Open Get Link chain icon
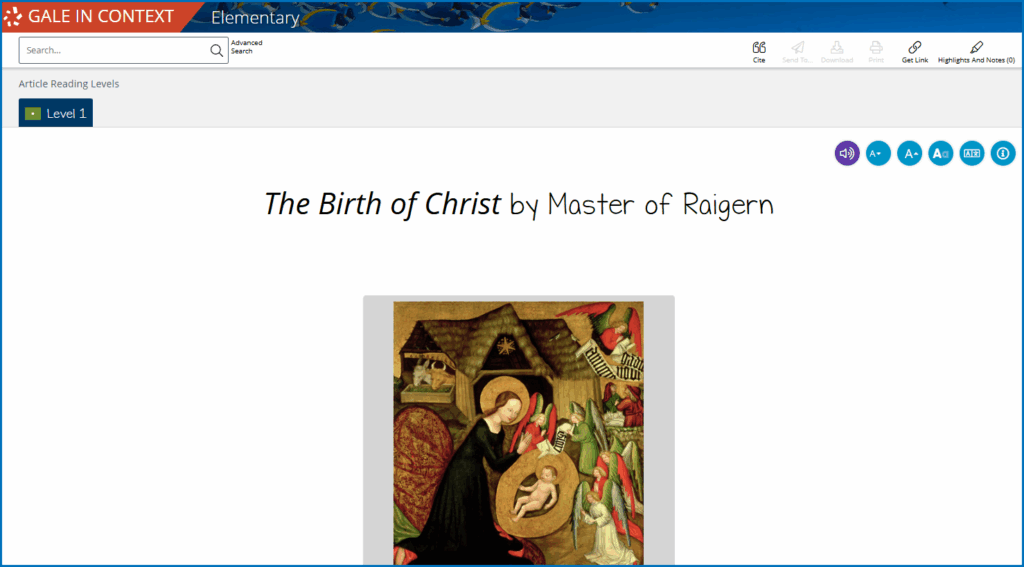Image resolution: width=1024 pixels, height=567 pixels. [x=914, y=47]
